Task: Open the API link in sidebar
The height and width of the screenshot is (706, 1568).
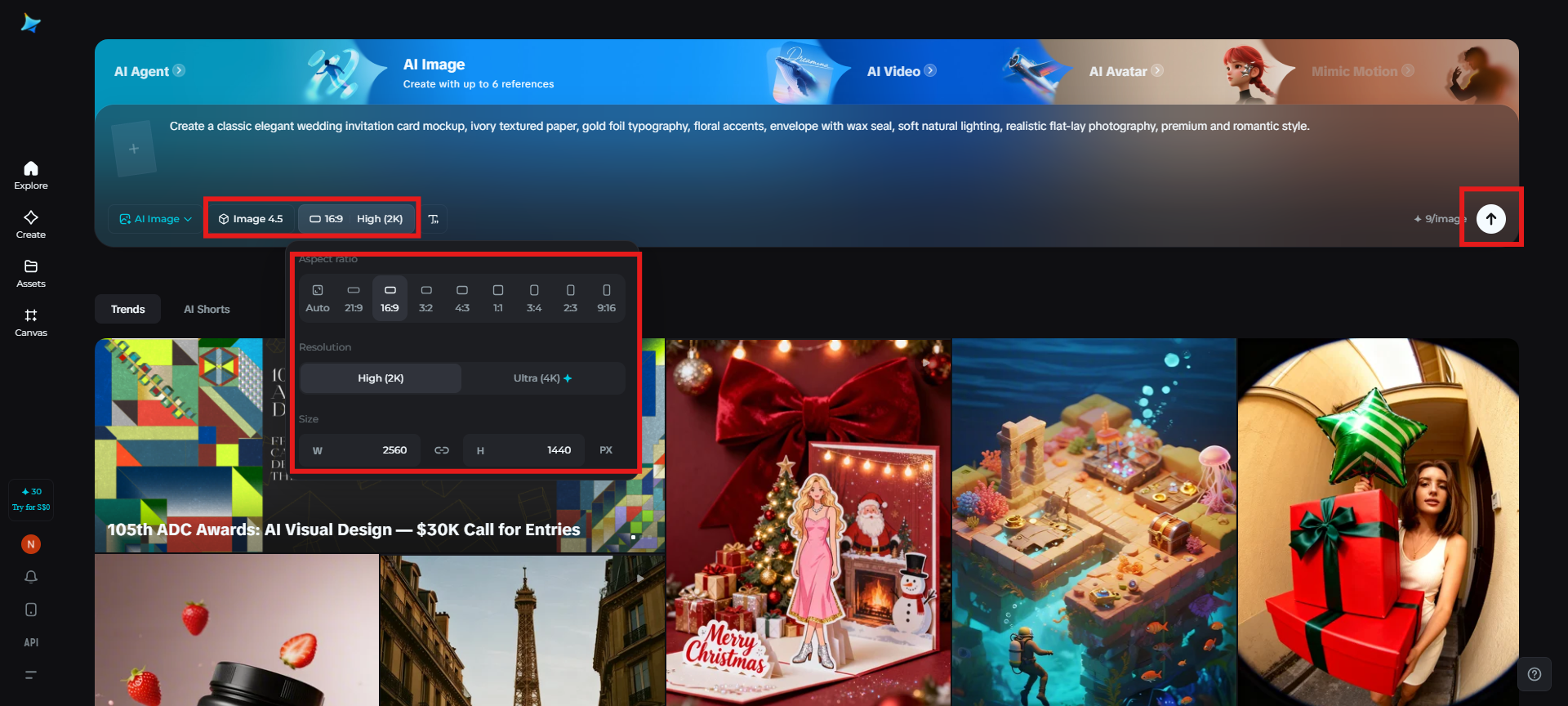Action: click(31, 642)
